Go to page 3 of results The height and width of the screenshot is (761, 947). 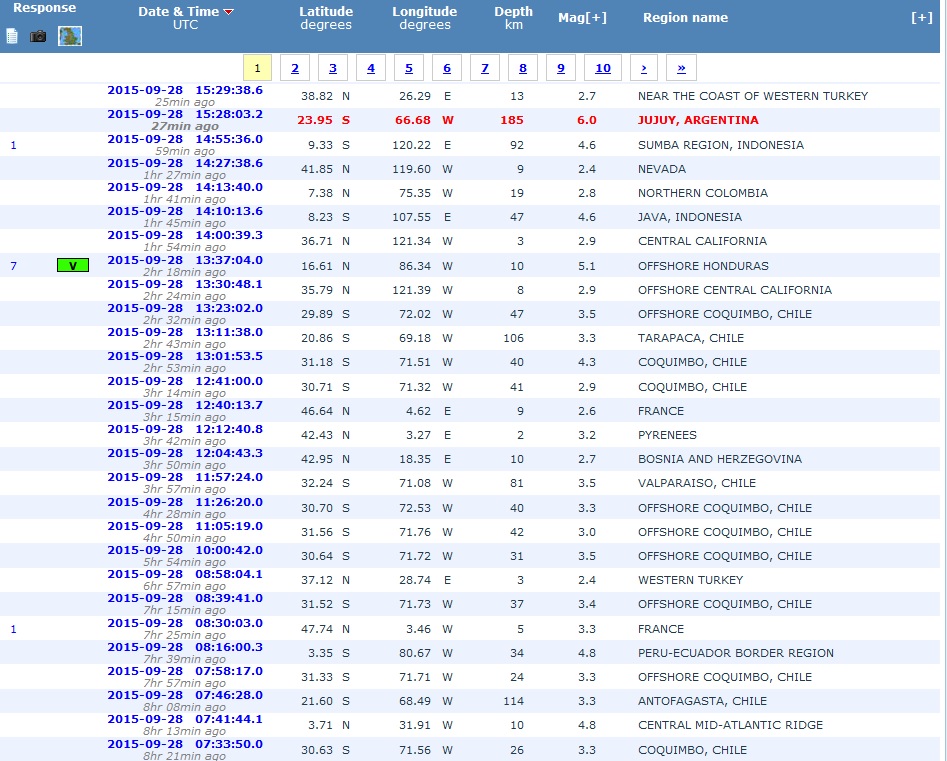coord(333,68)
